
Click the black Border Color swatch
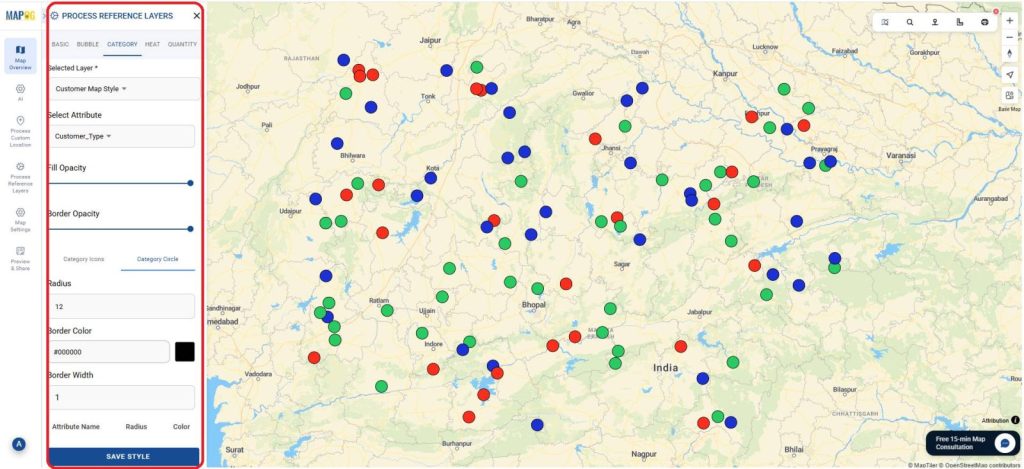point(185,351)
